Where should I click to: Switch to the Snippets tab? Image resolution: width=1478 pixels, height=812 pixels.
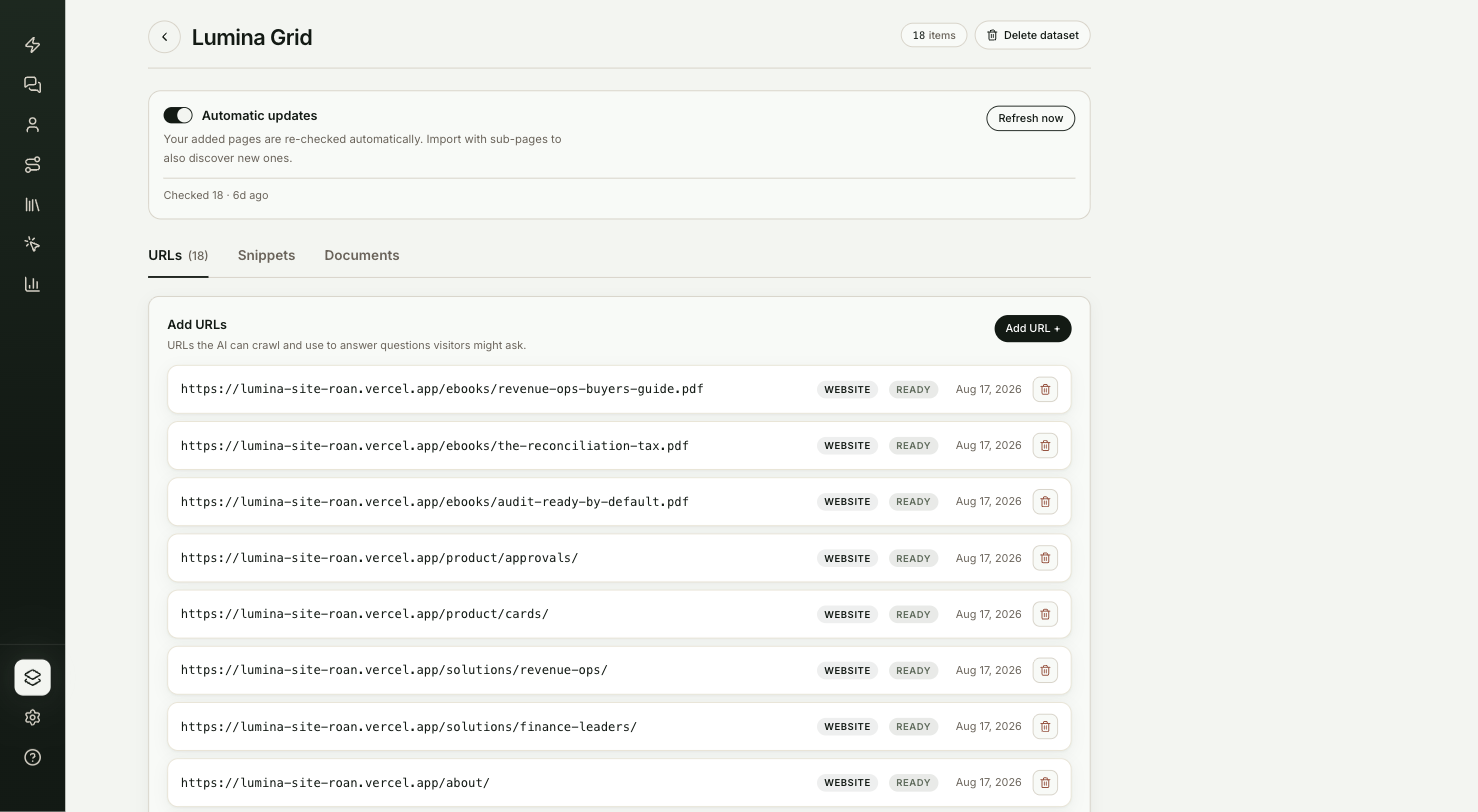tap(266, 255)
